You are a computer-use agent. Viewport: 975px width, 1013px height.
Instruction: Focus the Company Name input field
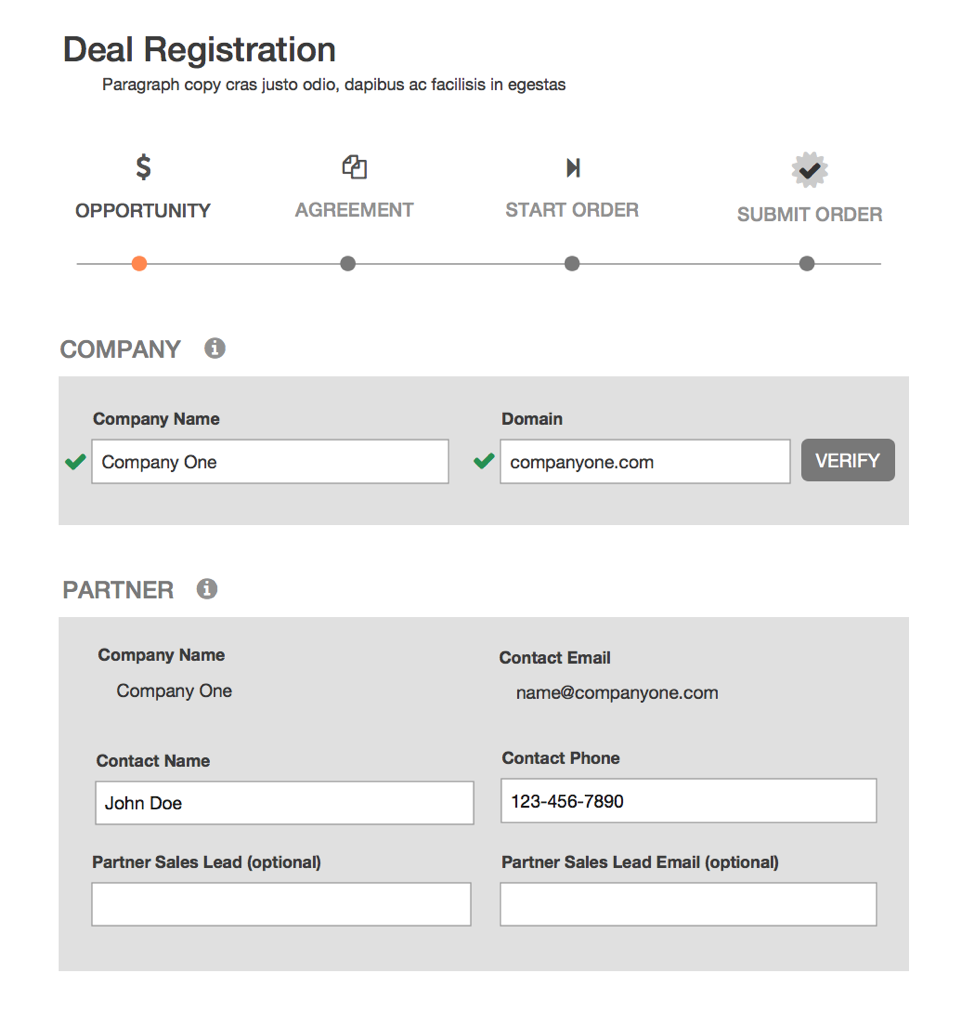point(270,461)
